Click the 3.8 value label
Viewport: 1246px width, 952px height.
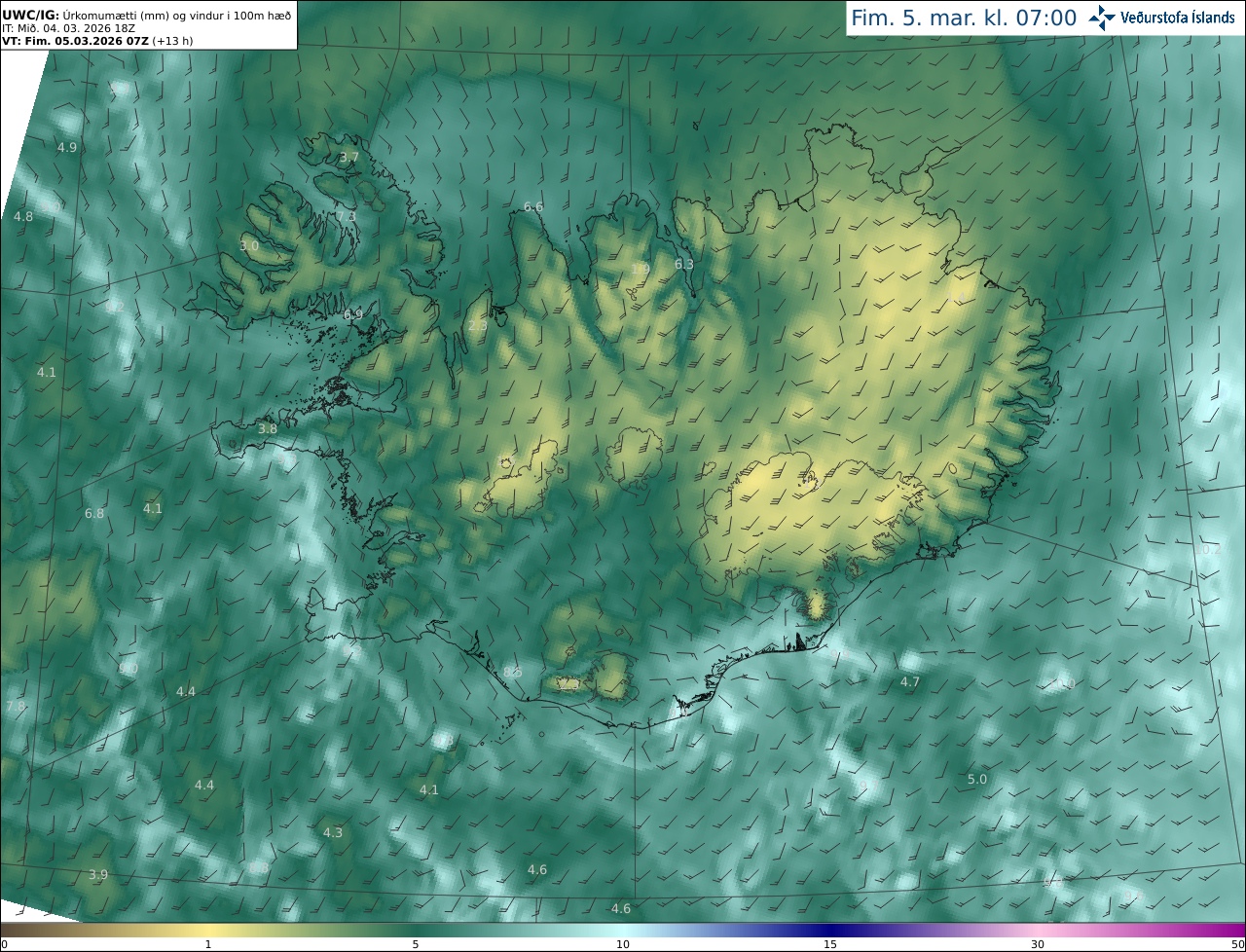(268, 428)
